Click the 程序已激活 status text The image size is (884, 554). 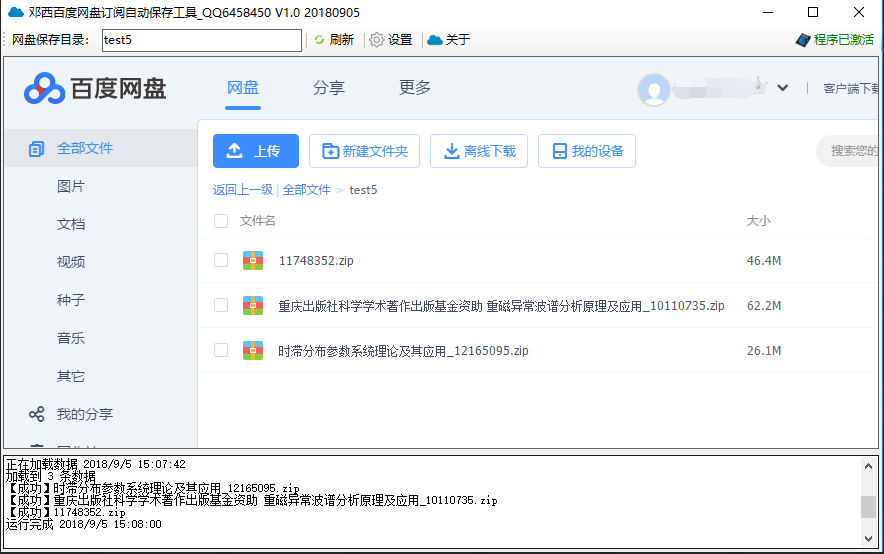(x=843, y=40)
